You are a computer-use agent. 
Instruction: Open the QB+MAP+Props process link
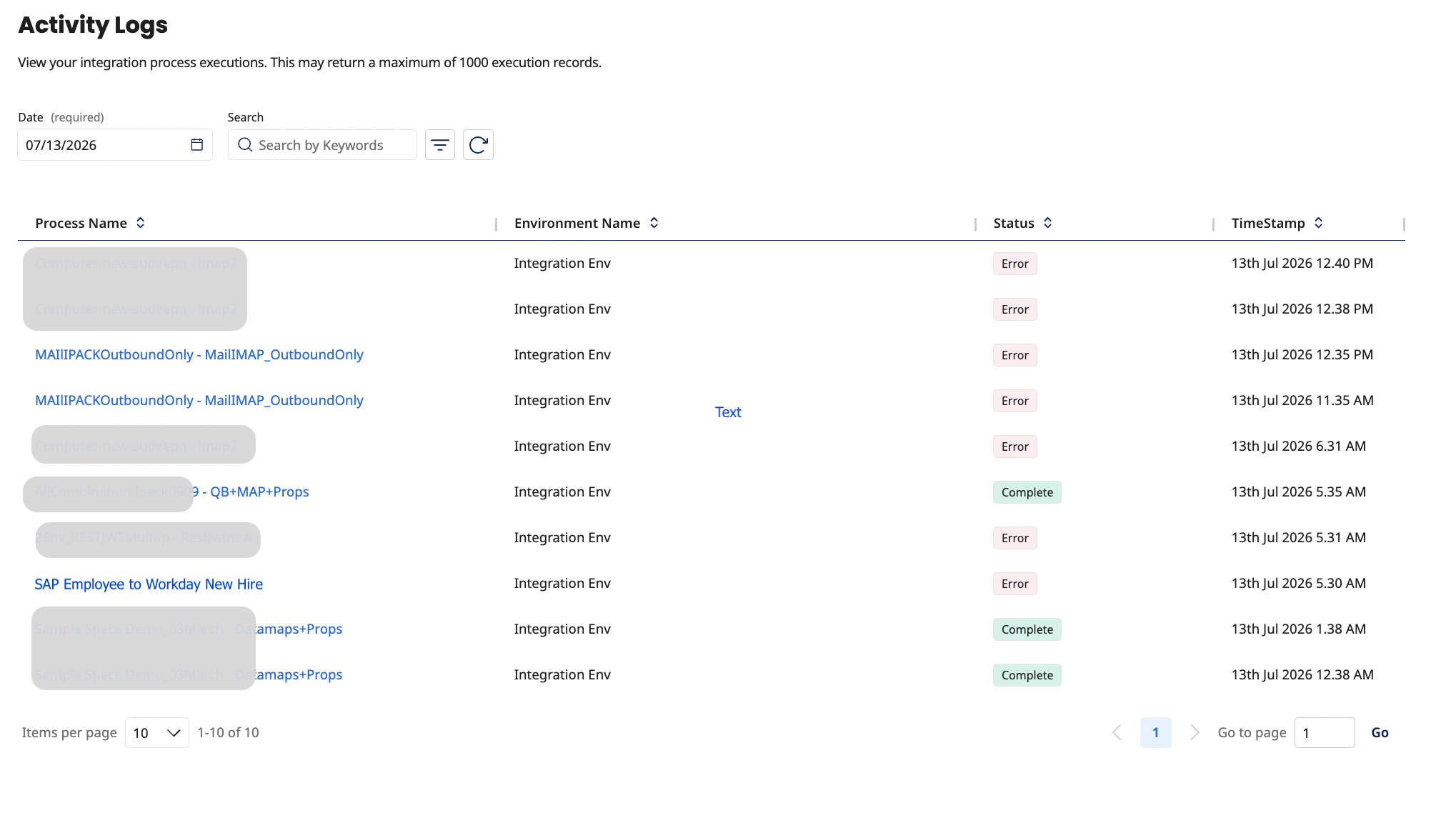point(251,492)
